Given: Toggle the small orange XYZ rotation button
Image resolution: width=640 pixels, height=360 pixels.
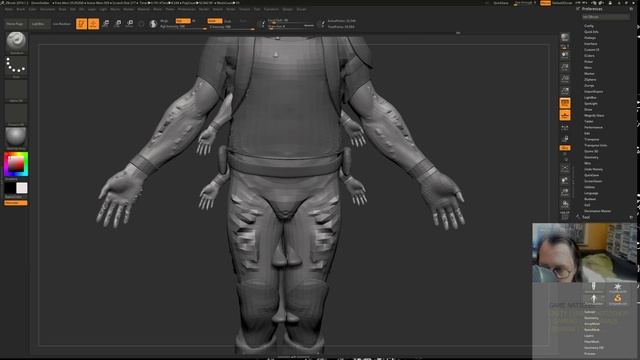Looking at the screenshot, I should coord(565,148).
